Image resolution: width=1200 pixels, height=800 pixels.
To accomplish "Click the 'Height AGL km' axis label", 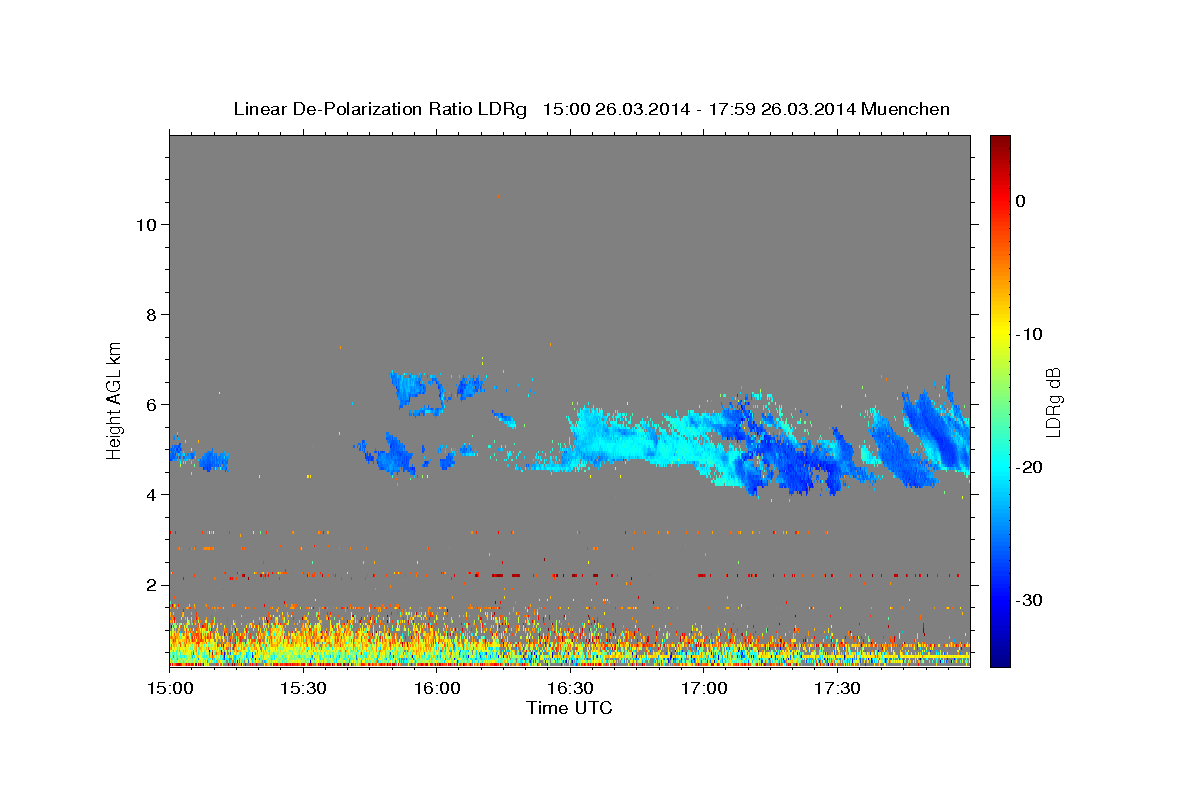I will 115,399.
